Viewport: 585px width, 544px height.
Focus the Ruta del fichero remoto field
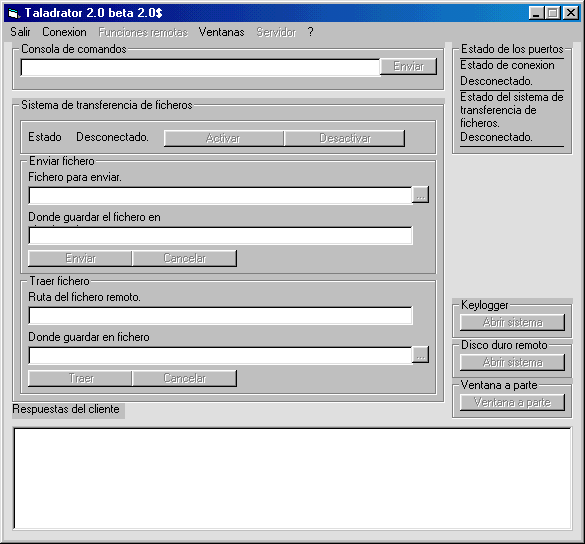point(220,316)
